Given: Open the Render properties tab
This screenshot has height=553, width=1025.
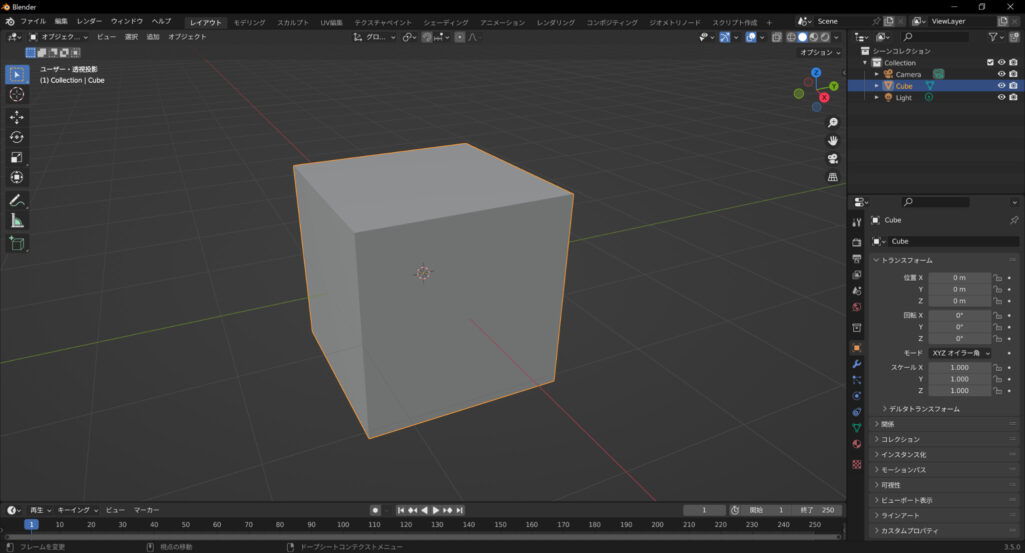Looking at the screenshot, I should [x=857, y=243].
